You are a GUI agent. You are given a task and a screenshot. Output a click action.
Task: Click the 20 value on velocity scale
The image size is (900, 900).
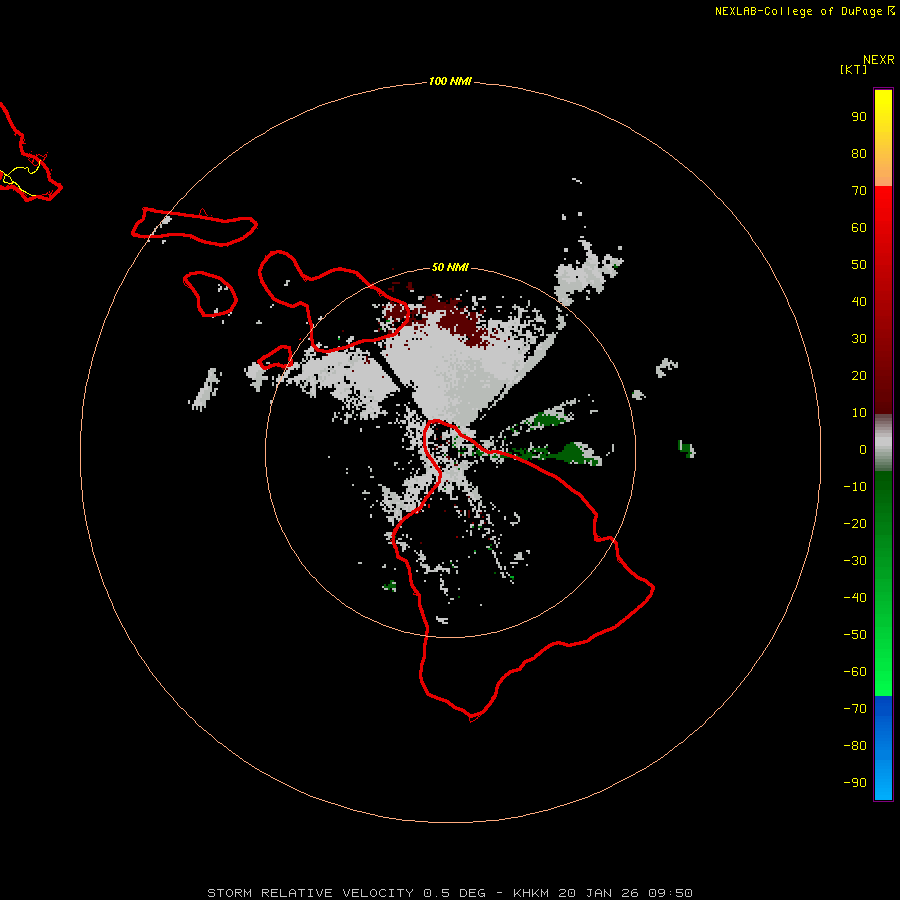(859, 376)
